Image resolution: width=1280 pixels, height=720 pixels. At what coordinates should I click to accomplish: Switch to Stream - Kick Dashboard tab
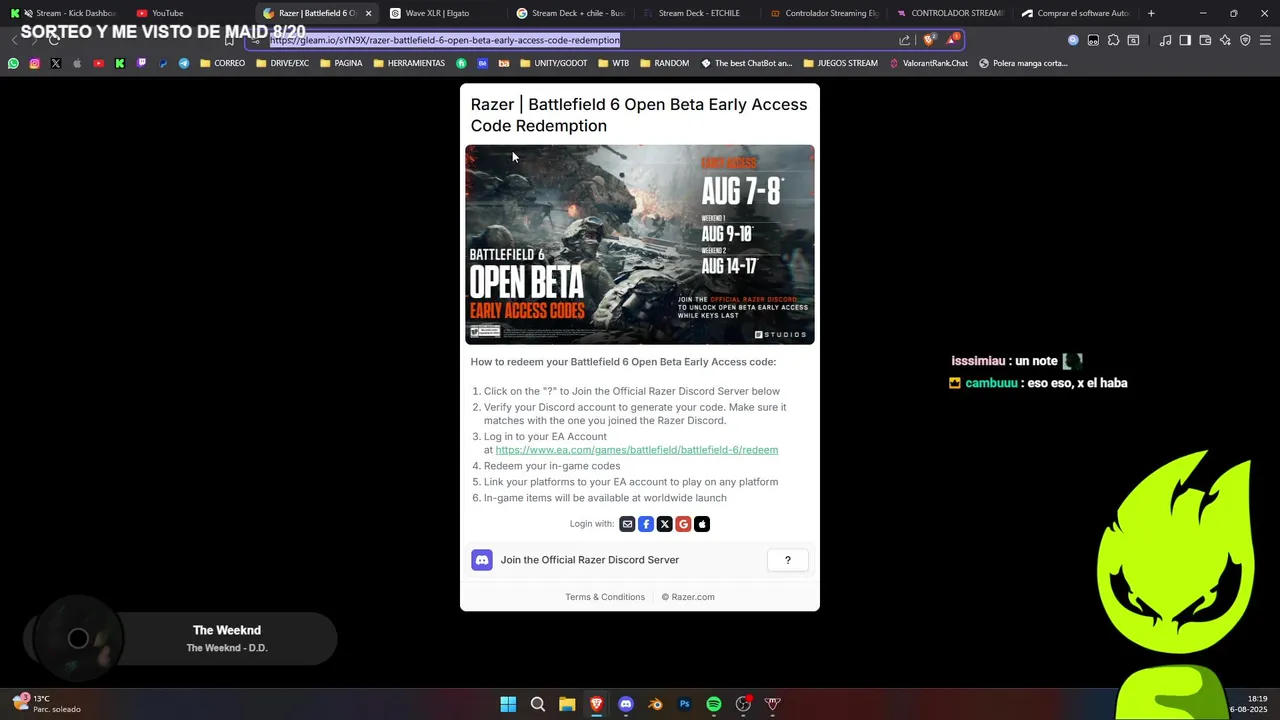click(x=63, y=13)
